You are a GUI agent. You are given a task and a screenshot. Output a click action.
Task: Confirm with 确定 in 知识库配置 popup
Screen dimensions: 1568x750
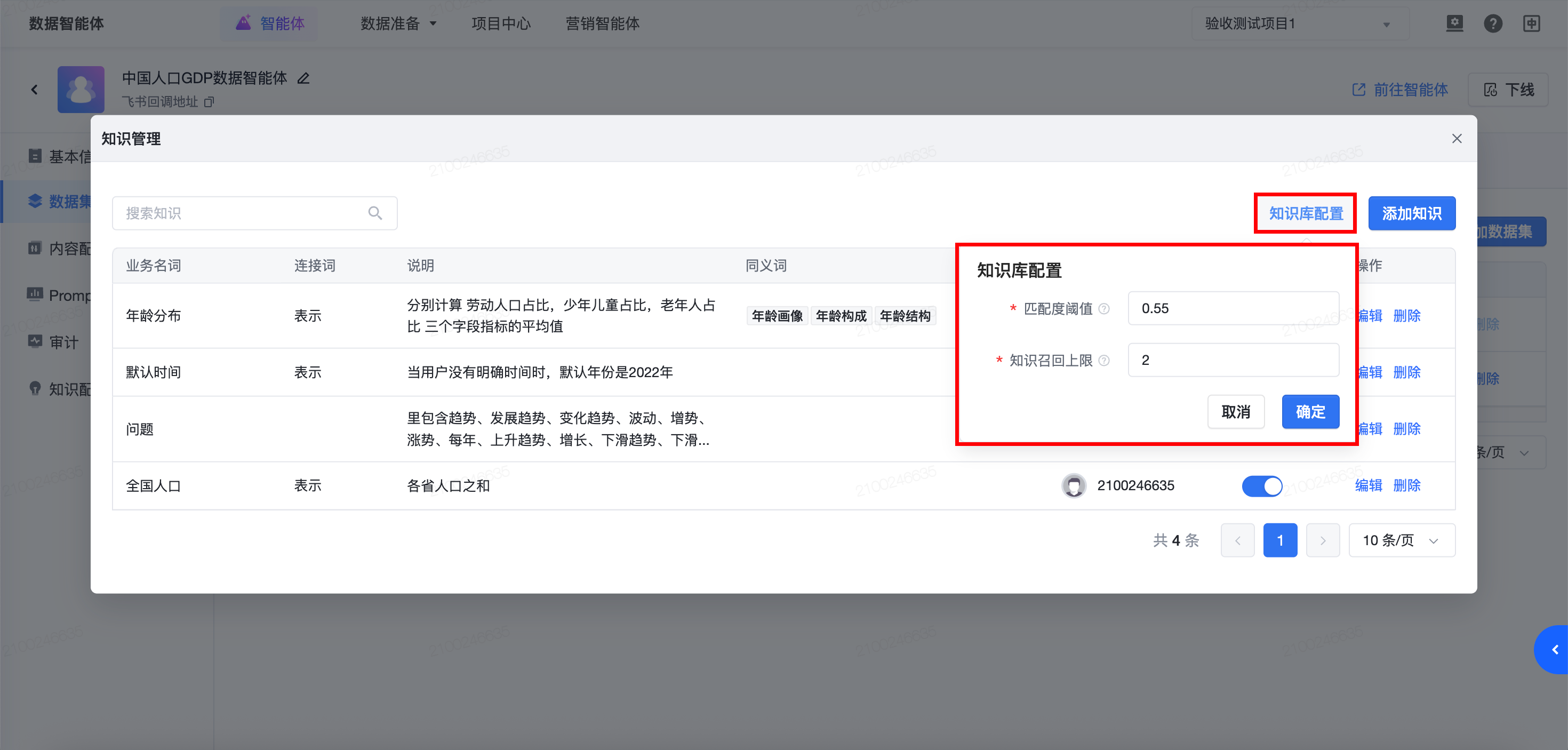pos(1310,411)
